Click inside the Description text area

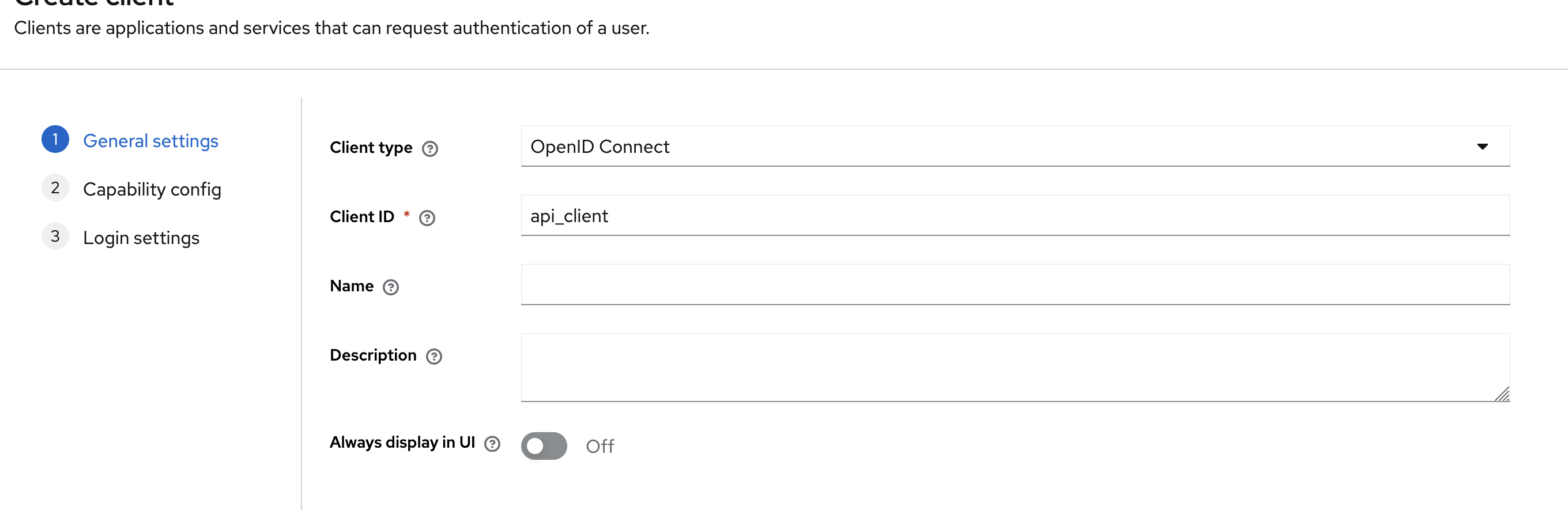1015,367
